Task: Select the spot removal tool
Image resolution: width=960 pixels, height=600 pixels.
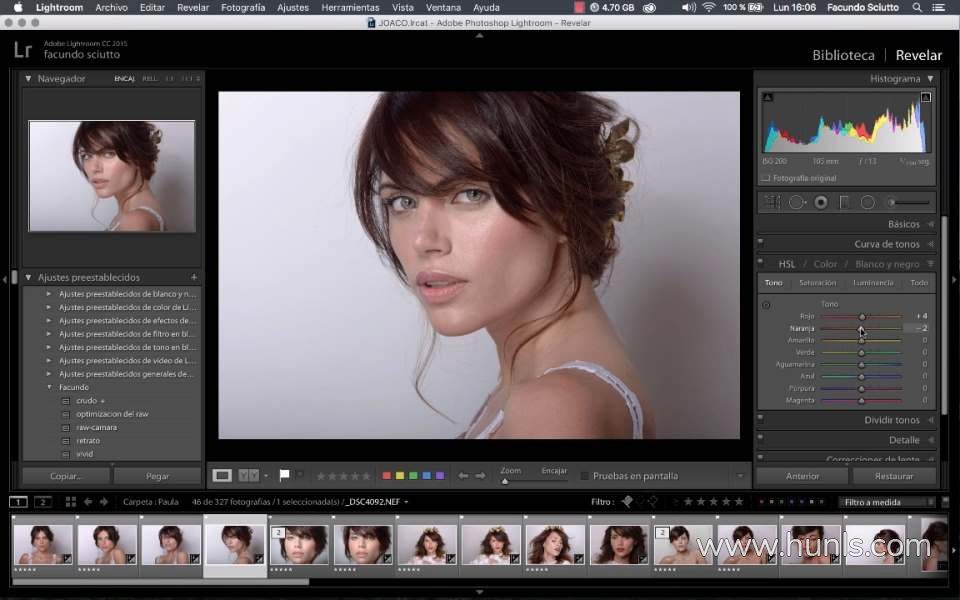Action: [797, 202]
